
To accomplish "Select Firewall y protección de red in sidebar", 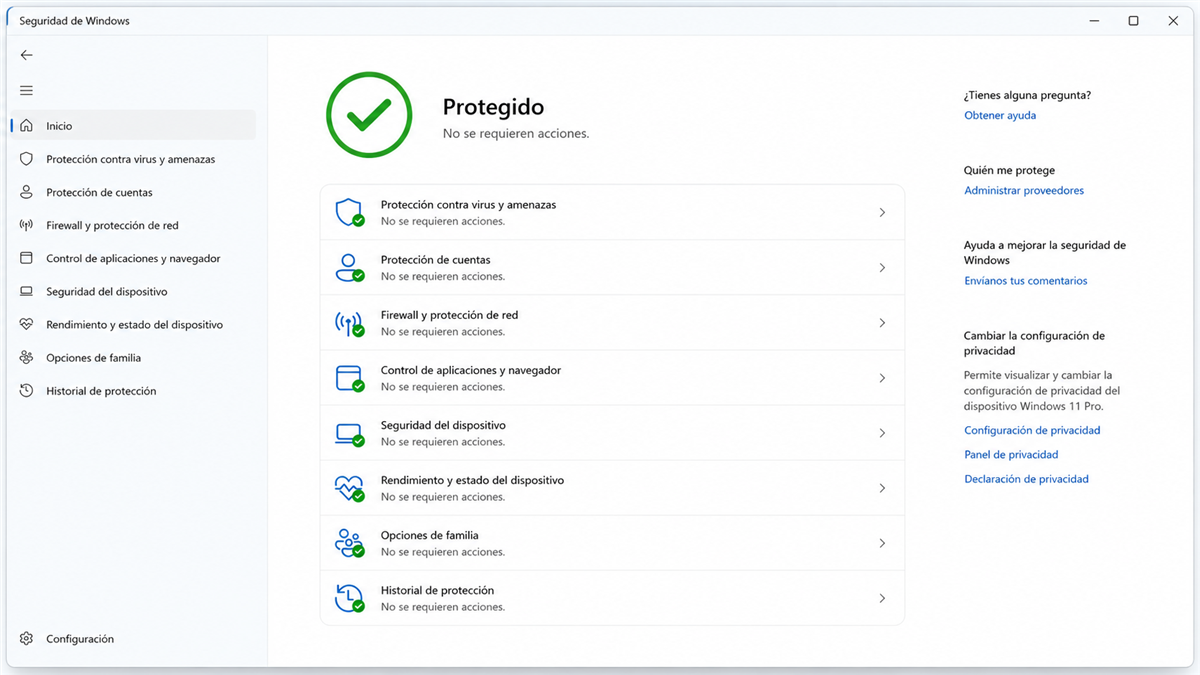I will [x=133, y=225].
